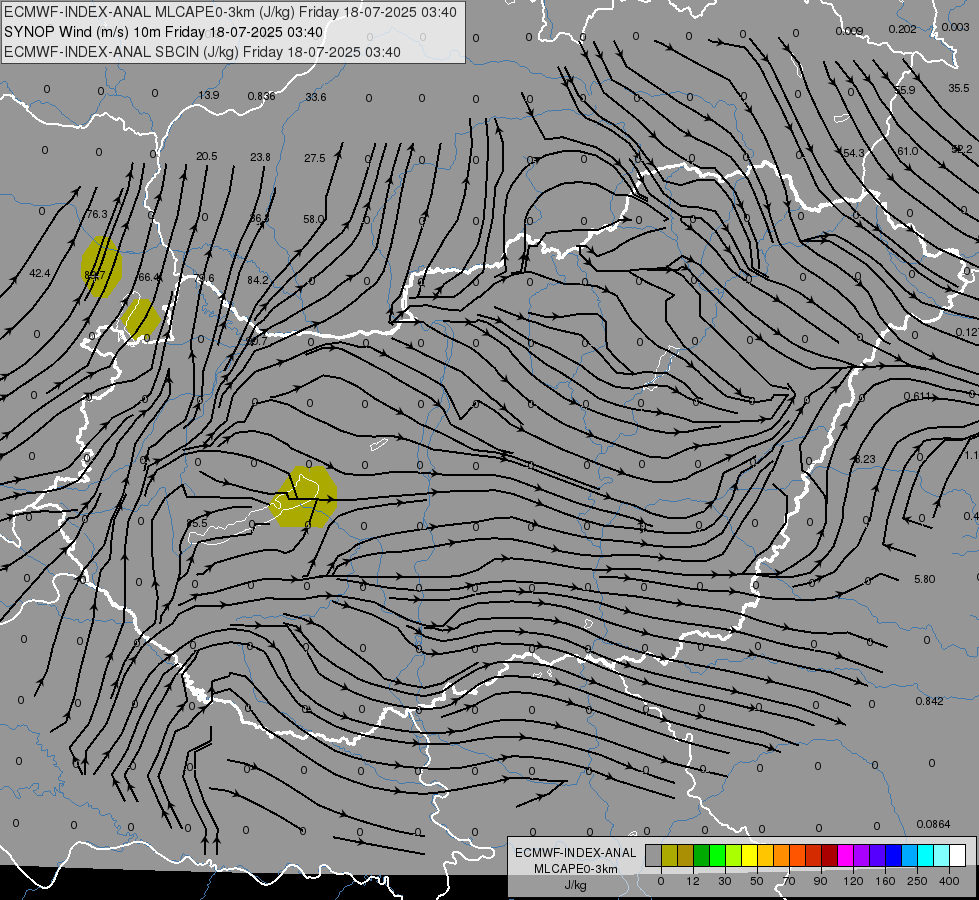This screenshot has height=900, width=979.
Task: Click the olive CAPE patch over the lake
Action: [303, 497]
